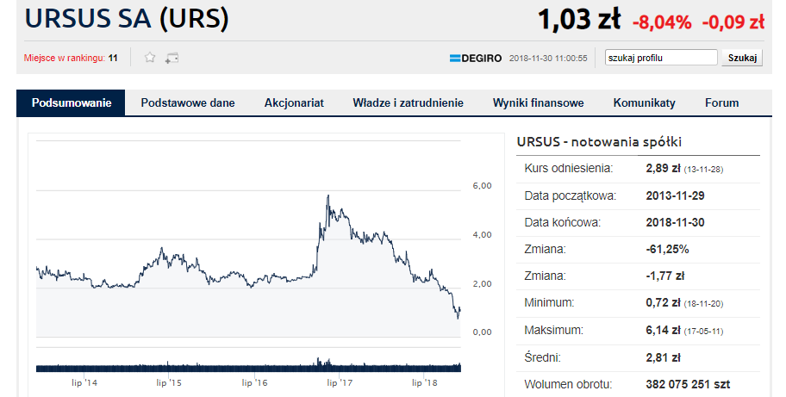Select the Podsumowanie tab
Viewport: 786px width, 397px height.
[71, 103]
